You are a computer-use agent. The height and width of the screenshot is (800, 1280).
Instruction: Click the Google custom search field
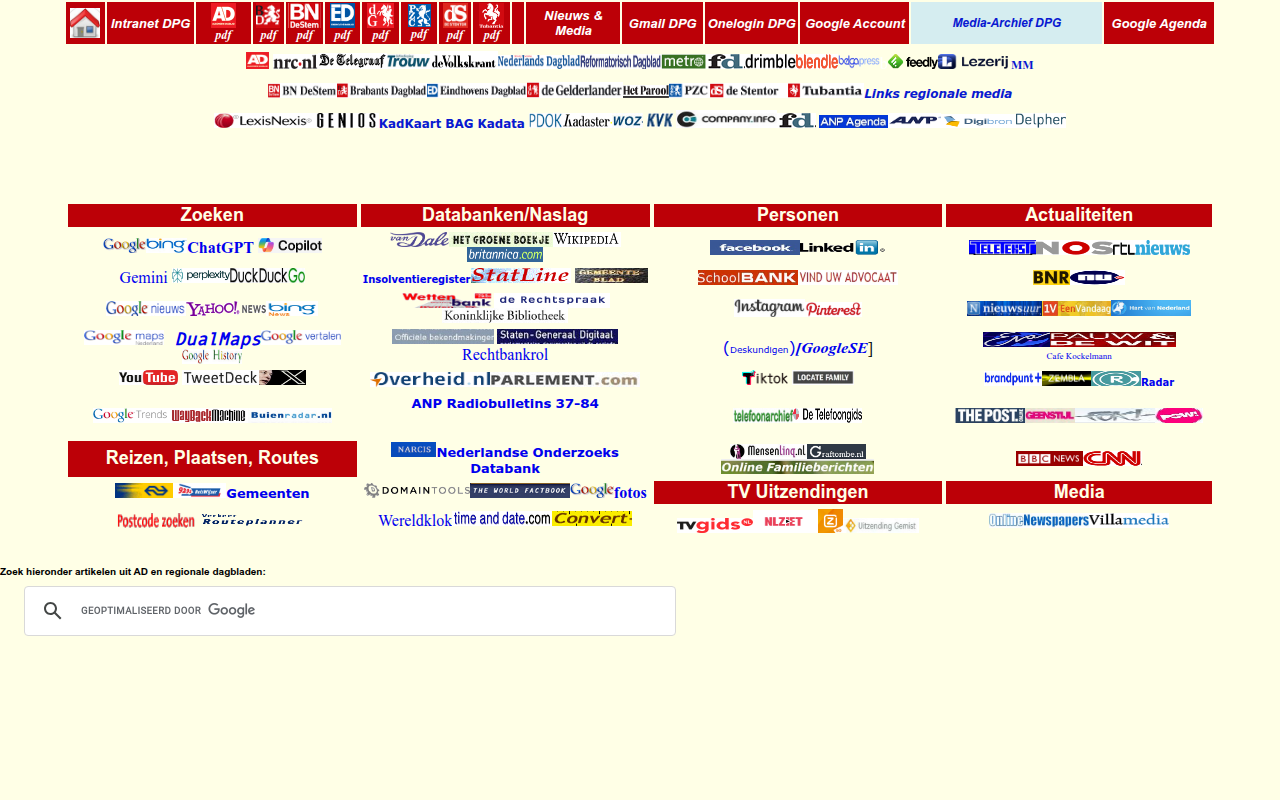tap(350, 611)
